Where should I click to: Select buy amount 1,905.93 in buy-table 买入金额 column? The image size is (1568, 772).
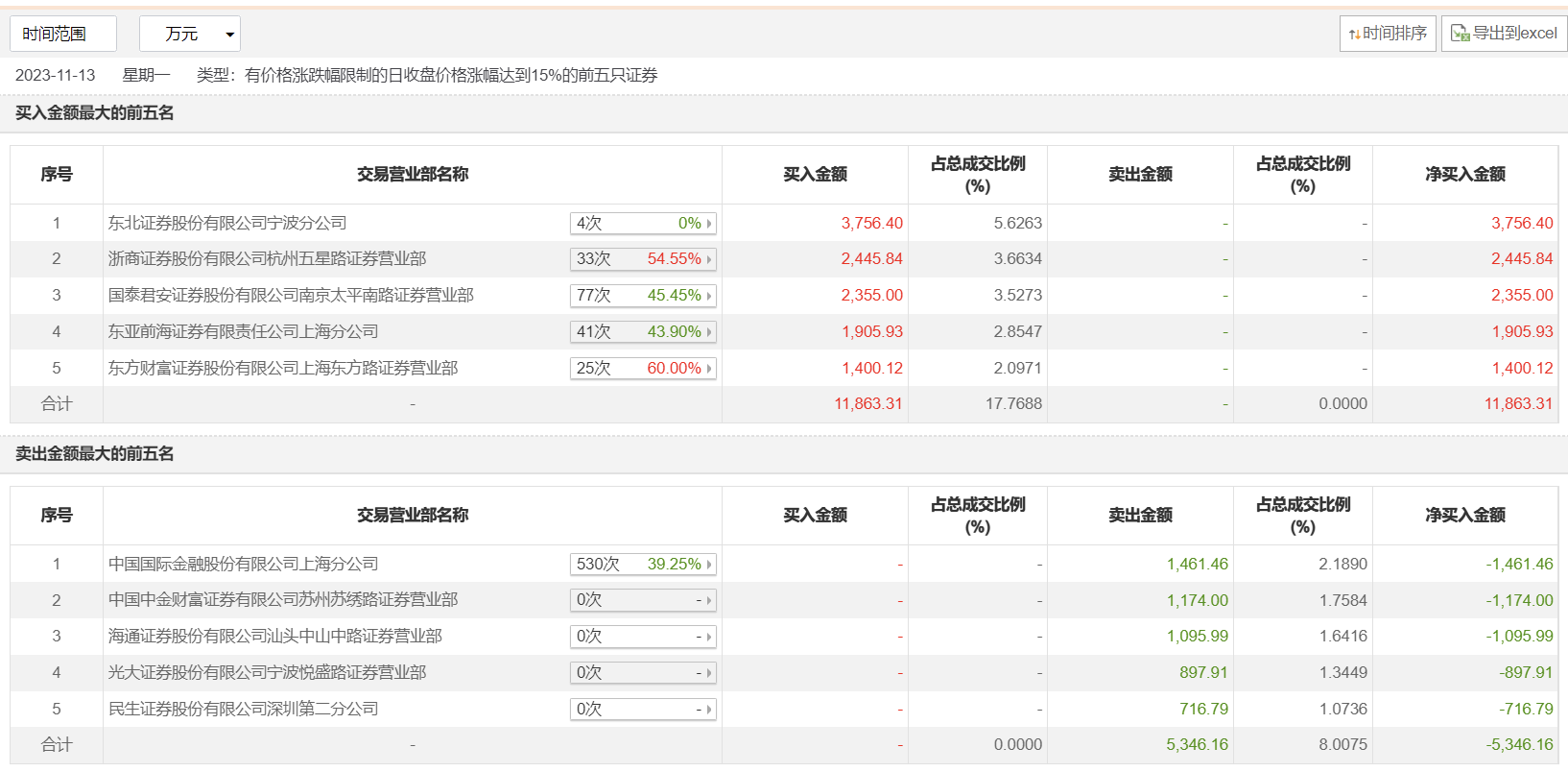point(871,331)
